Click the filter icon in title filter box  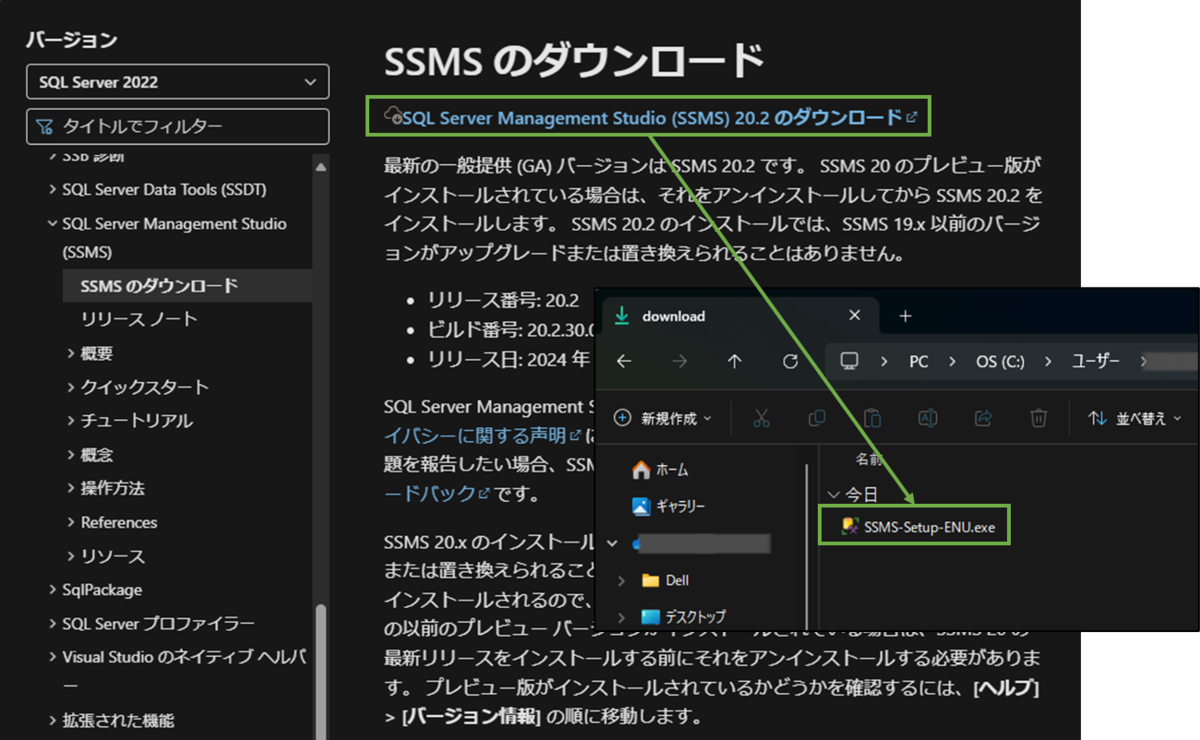tap(44, 127)
